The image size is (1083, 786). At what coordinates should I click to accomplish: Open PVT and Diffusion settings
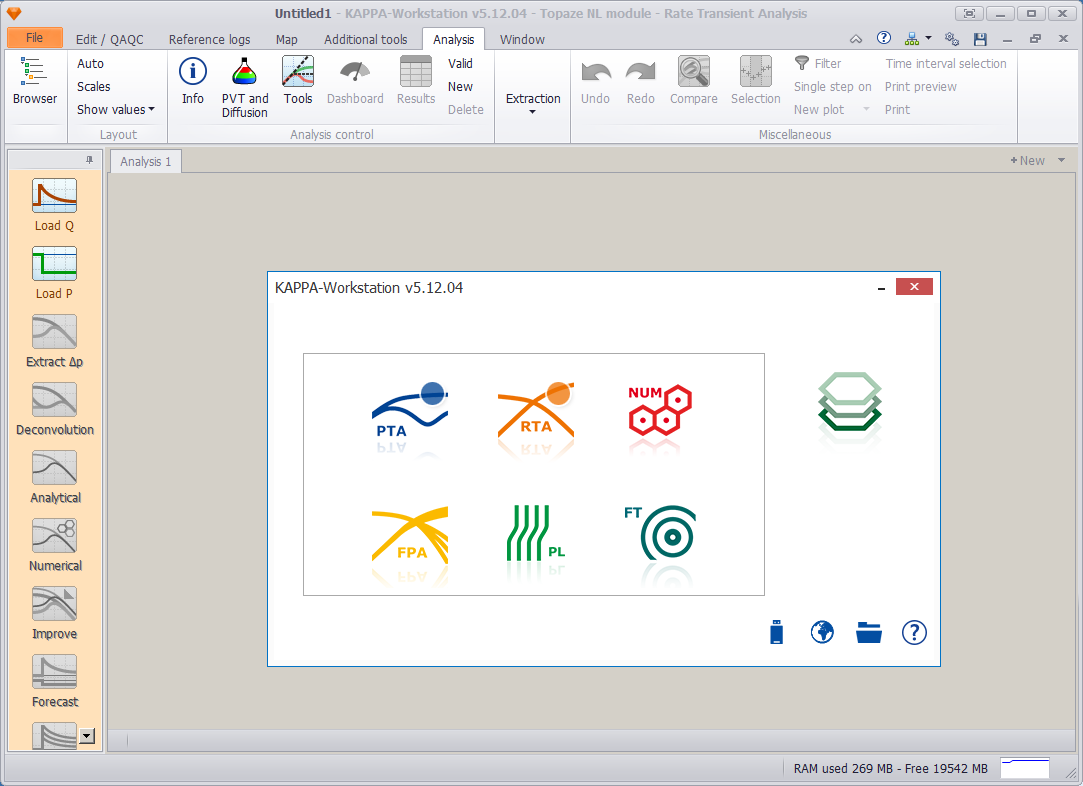(245, 87)
